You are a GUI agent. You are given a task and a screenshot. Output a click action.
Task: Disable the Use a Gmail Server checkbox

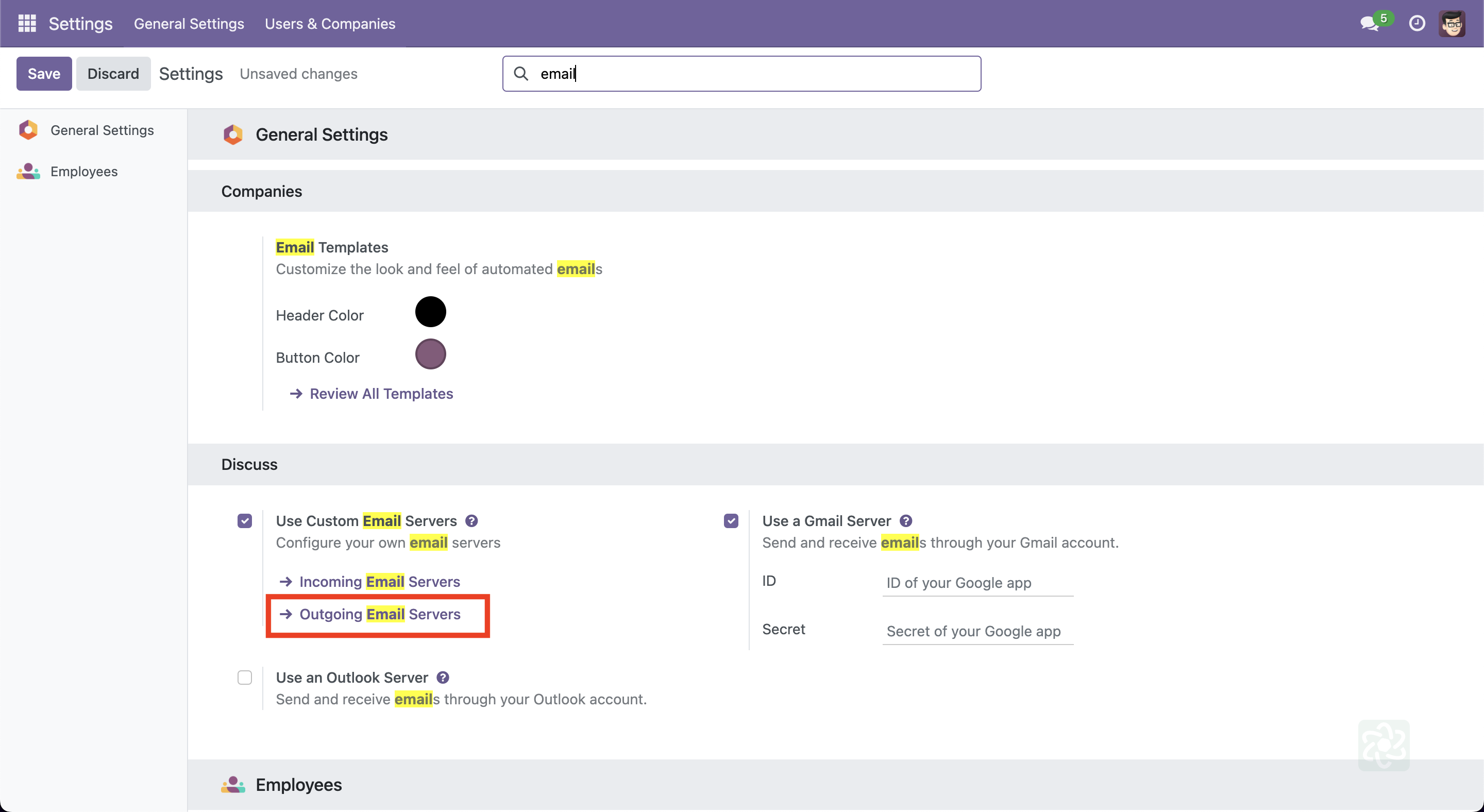[x=731, y=520]
